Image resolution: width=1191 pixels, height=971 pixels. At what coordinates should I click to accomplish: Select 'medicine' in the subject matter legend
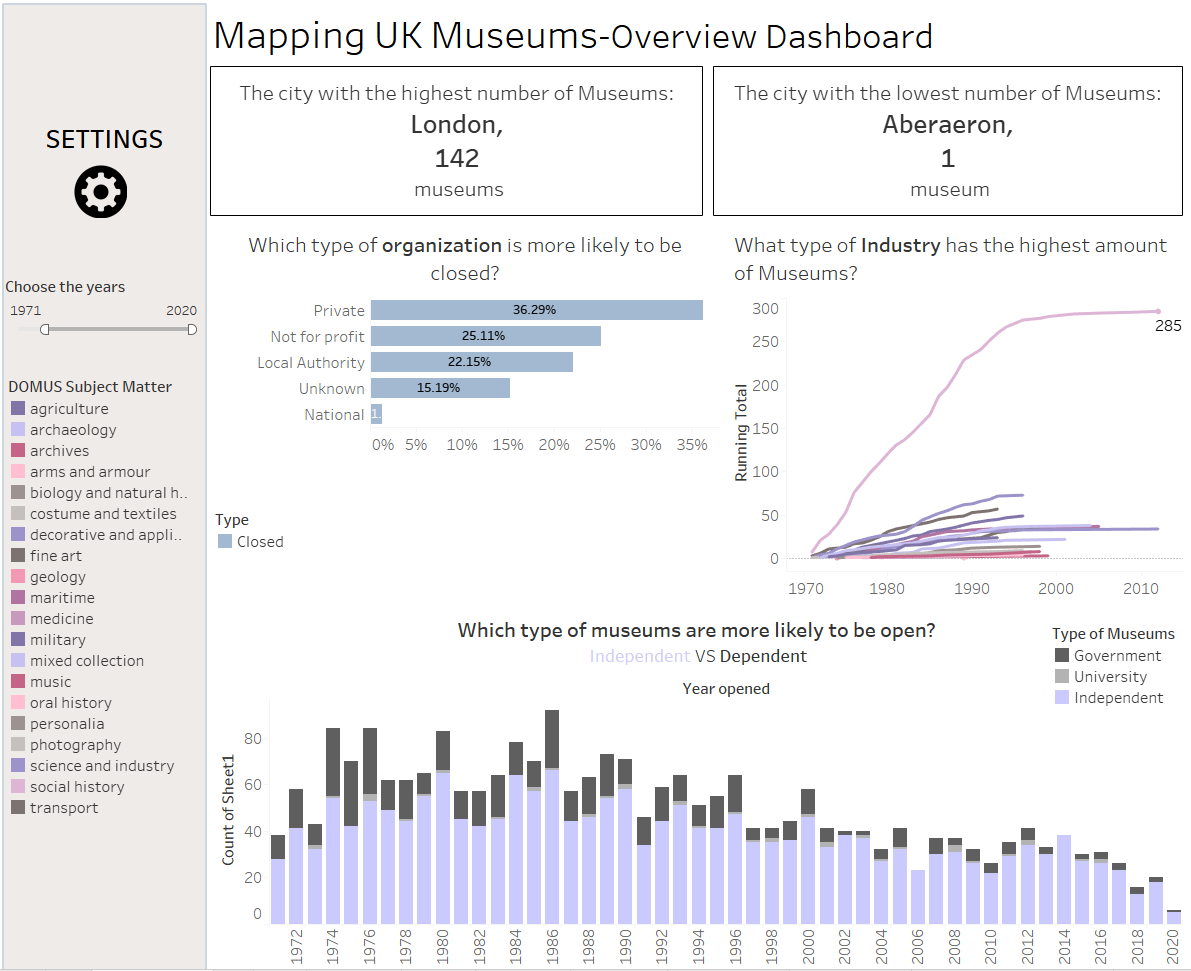tap(62, 618)
